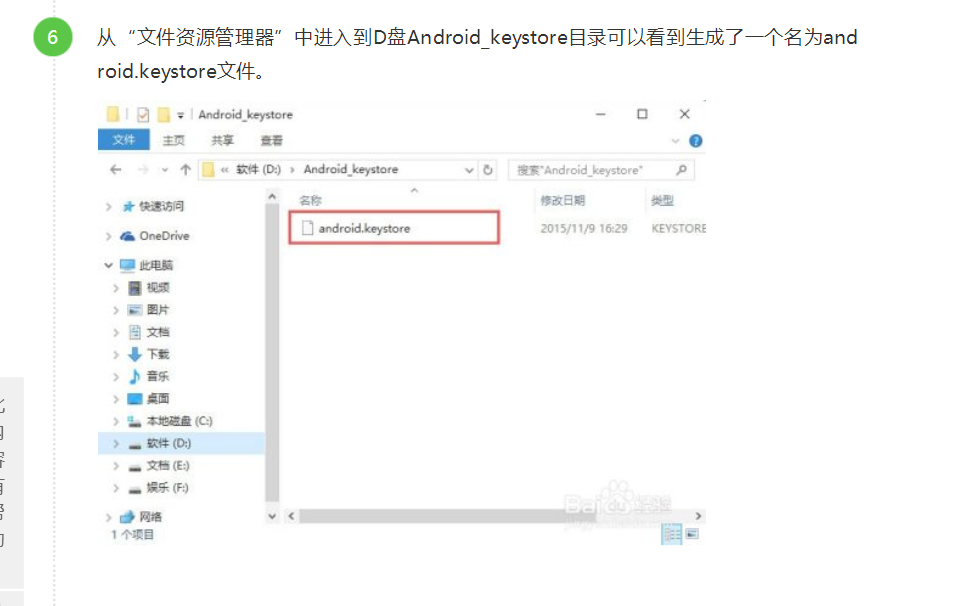964x606 pixels.
Task: Click the Refresh icon in the address bar
Action: coord(488,170)
